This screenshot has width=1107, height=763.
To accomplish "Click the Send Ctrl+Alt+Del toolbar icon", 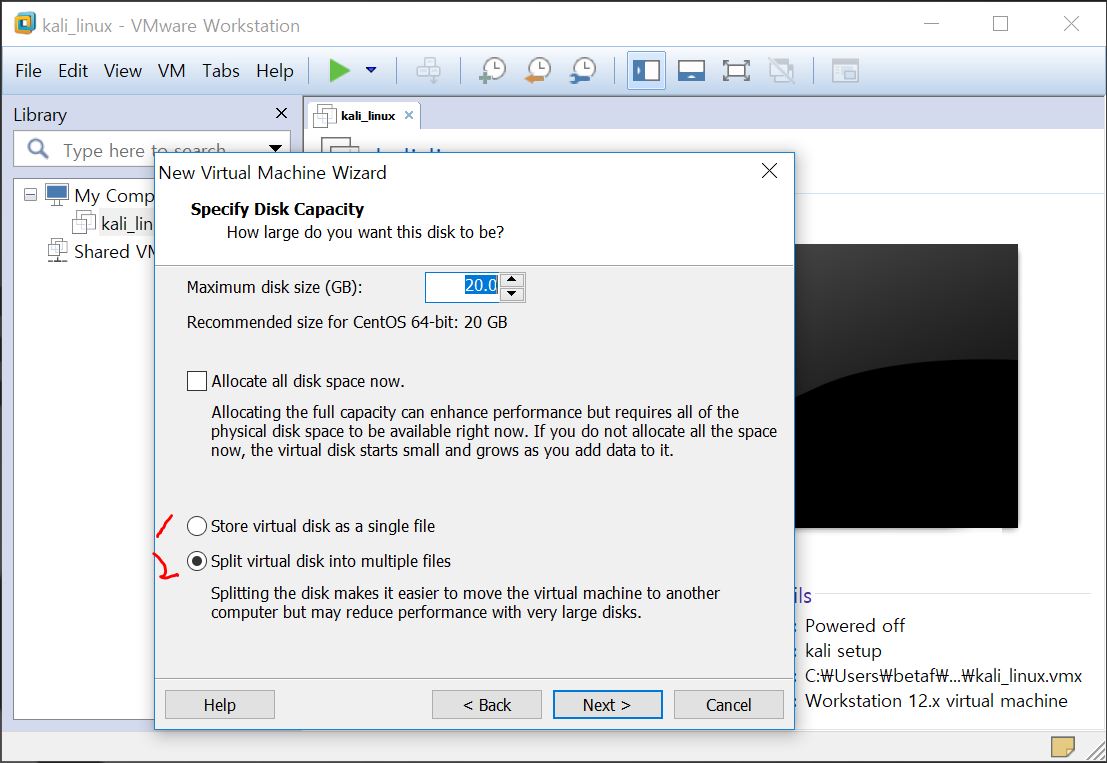I will click(428, 71).
